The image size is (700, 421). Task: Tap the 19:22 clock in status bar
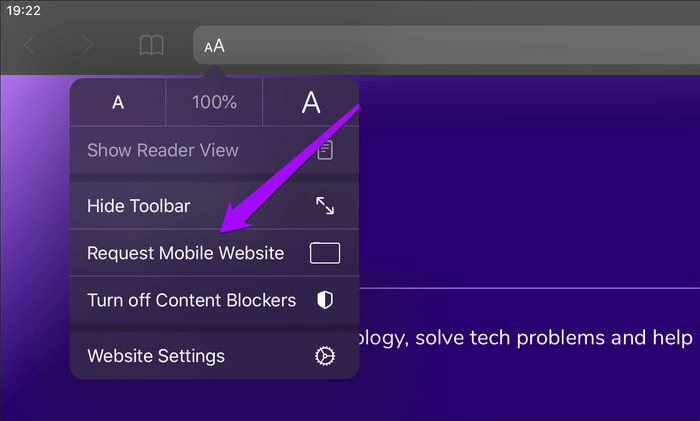coord(24,10)
